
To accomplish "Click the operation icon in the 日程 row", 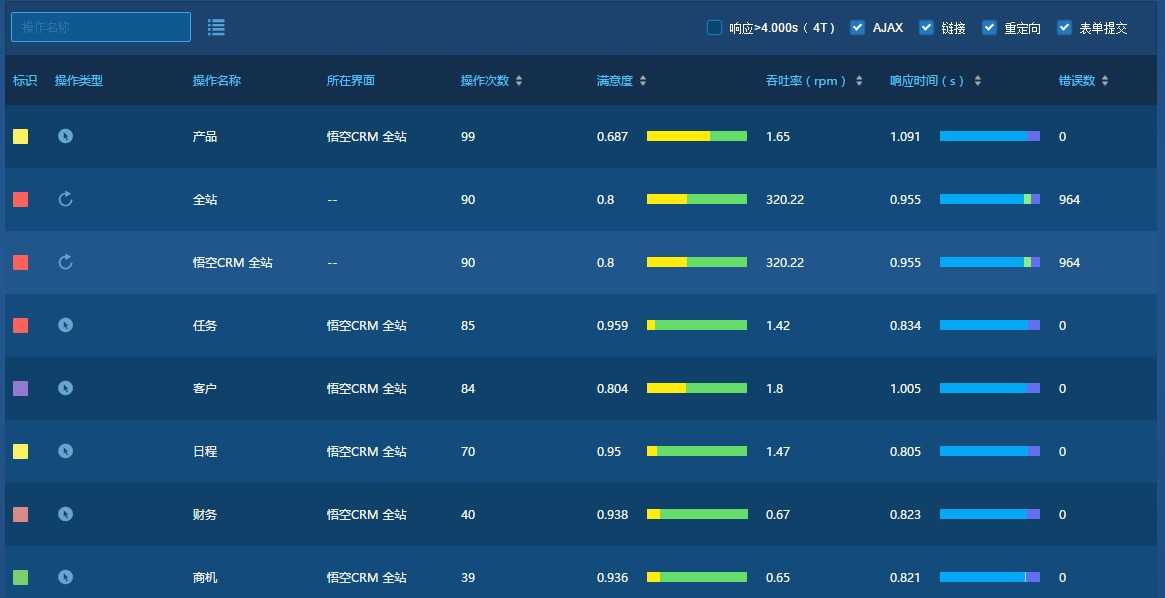I will [65, 451].
